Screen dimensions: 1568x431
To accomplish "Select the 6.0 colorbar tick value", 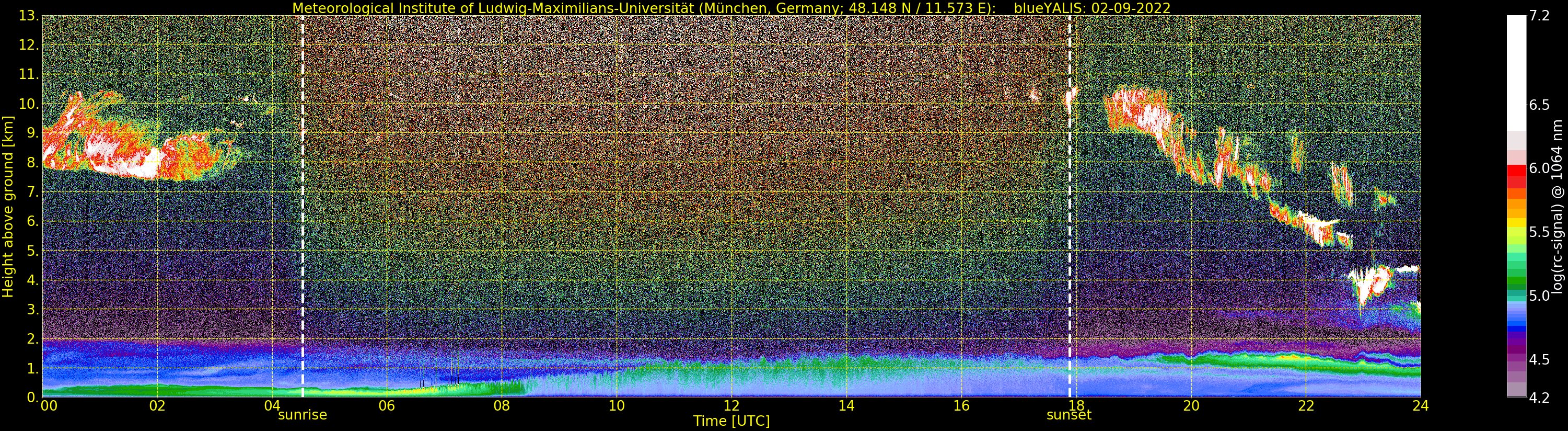I will pyautogui.click(x=1538, y=168).
